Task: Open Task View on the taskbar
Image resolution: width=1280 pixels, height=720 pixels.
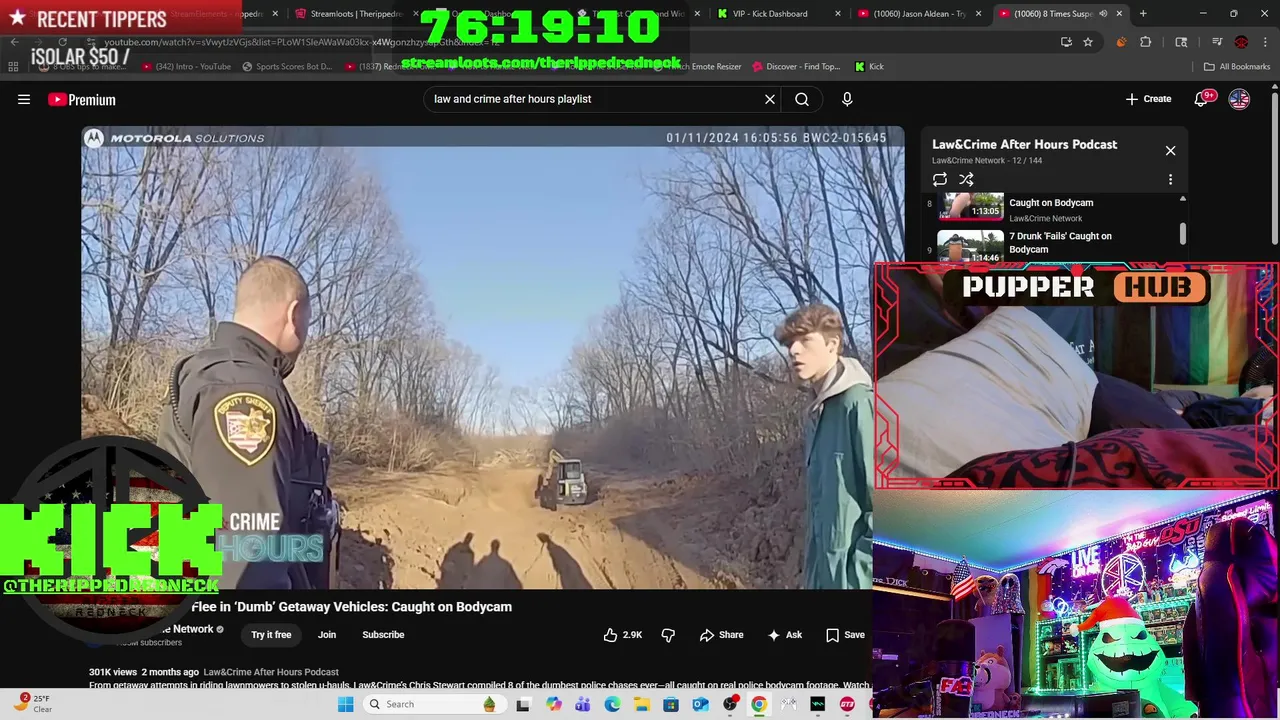Action: click(522, 704)
